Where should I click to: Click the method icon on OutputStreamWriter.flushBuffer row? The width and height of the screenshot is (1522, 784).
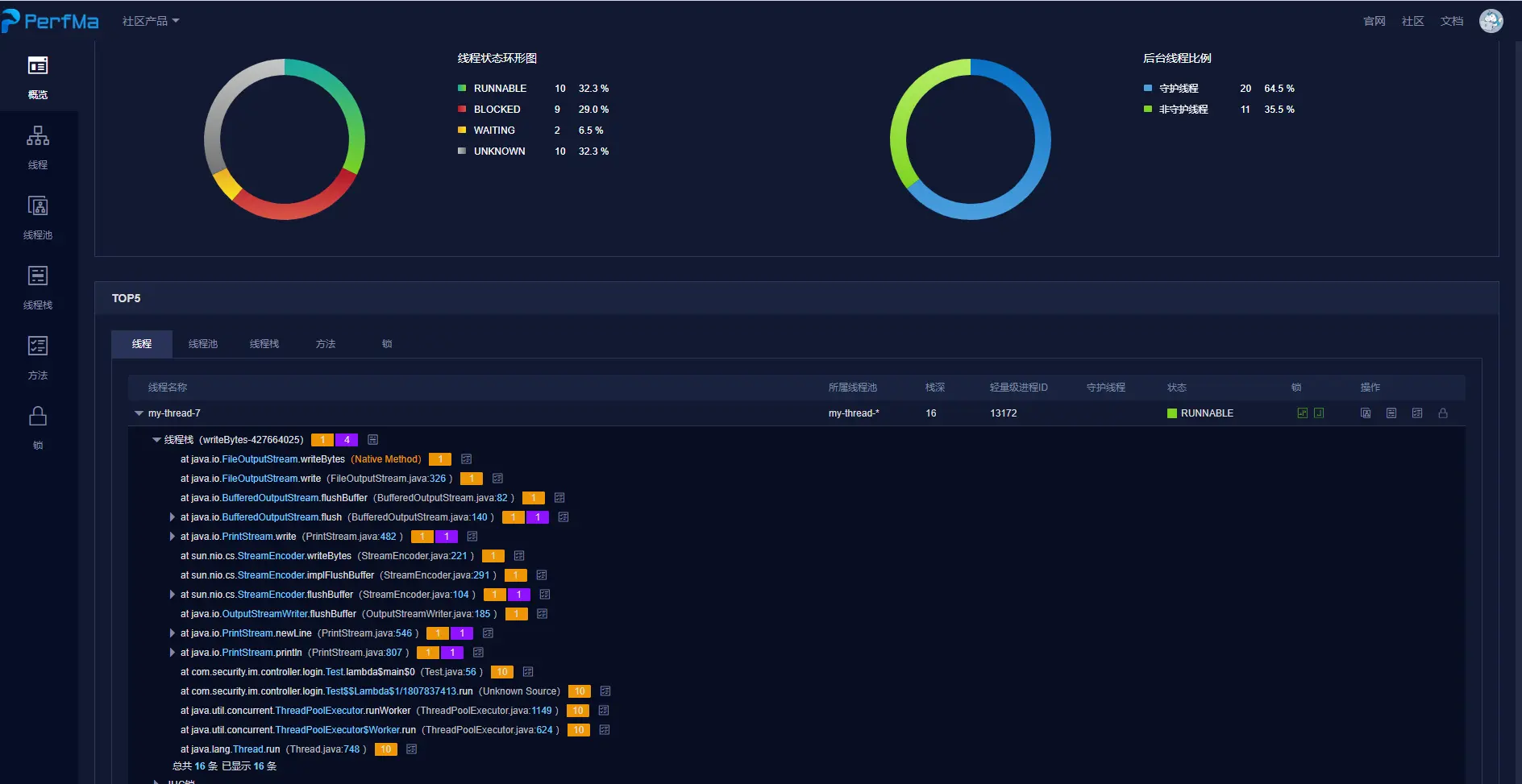[543, 614]
